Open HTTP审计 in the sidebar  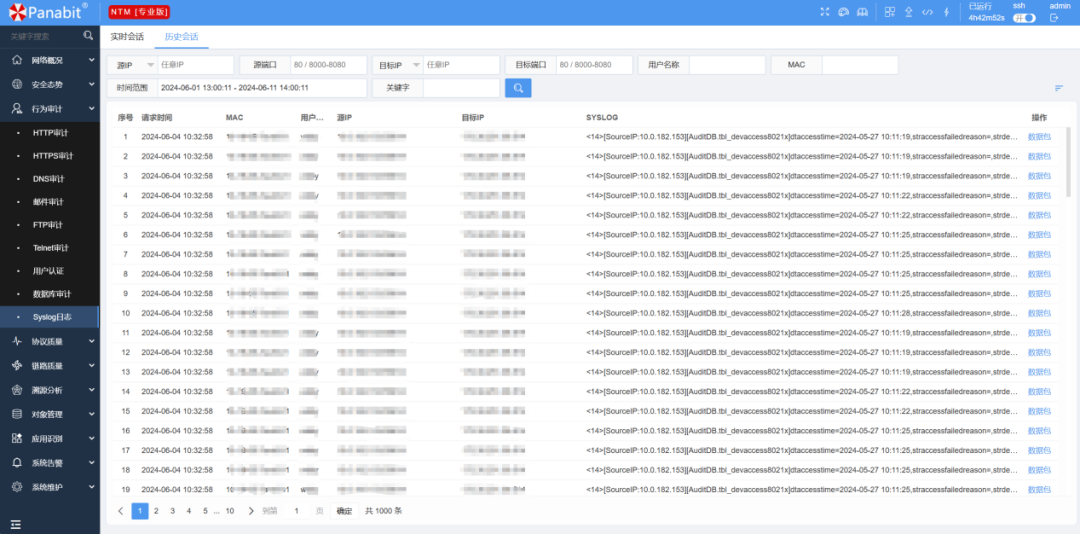tap(50, 132)
